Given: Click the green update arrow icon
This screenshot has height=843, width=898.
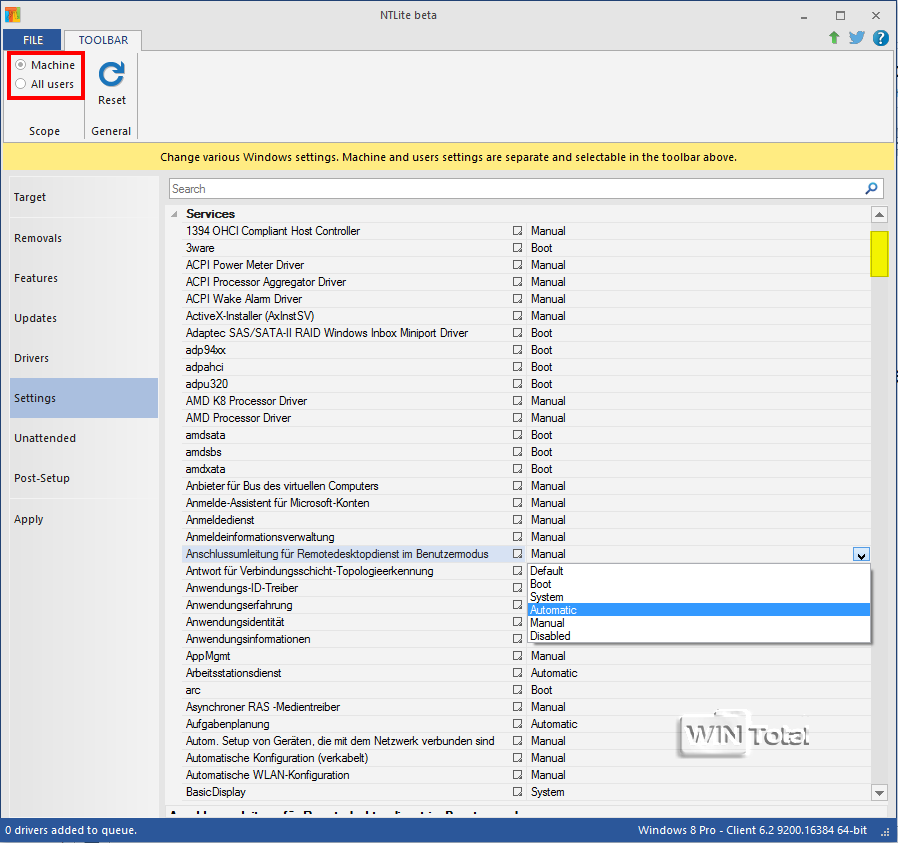Looking at the screenshot, I should click(834, 38).
